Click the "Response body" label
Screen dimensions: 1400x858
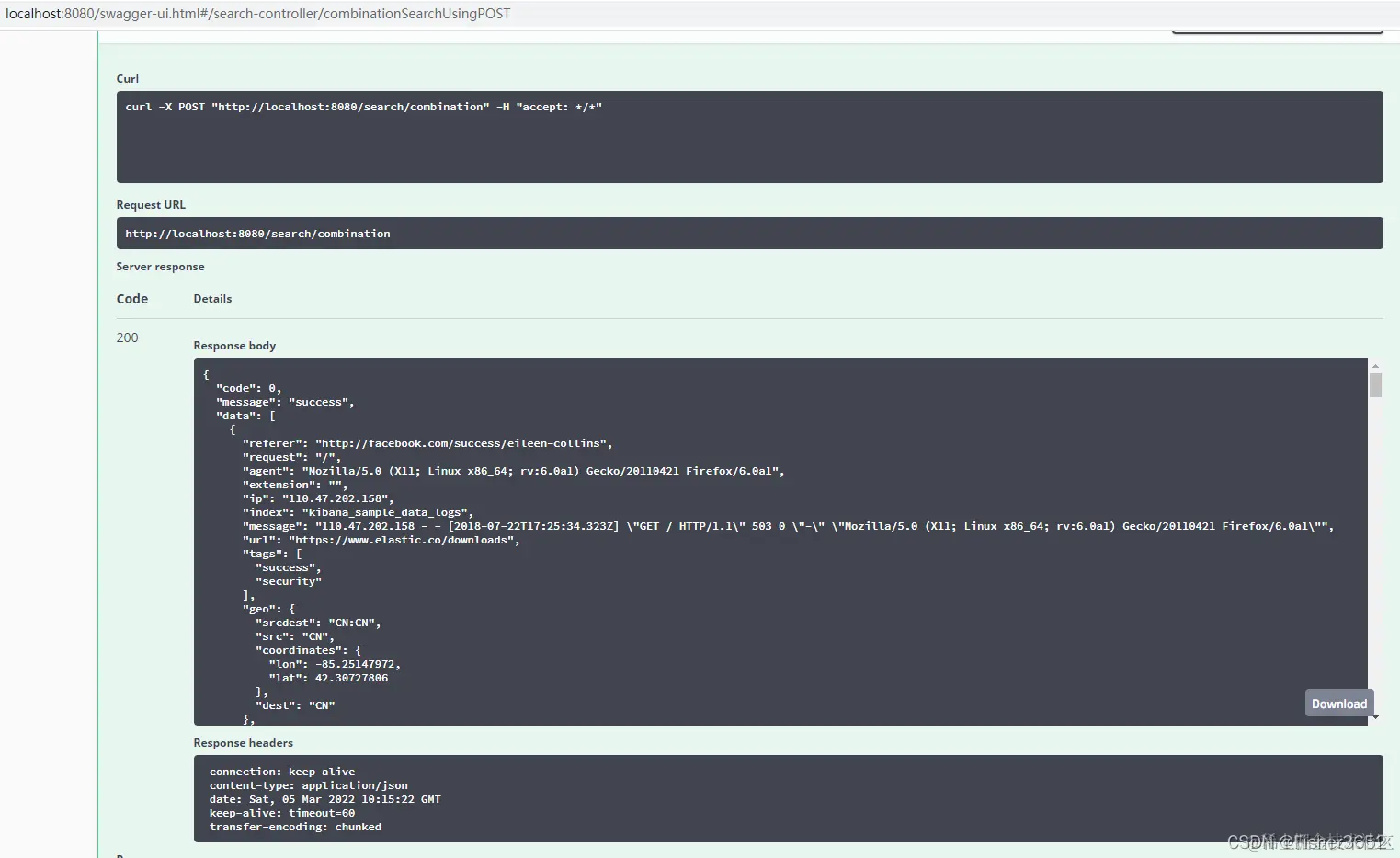tap(234, 346)
